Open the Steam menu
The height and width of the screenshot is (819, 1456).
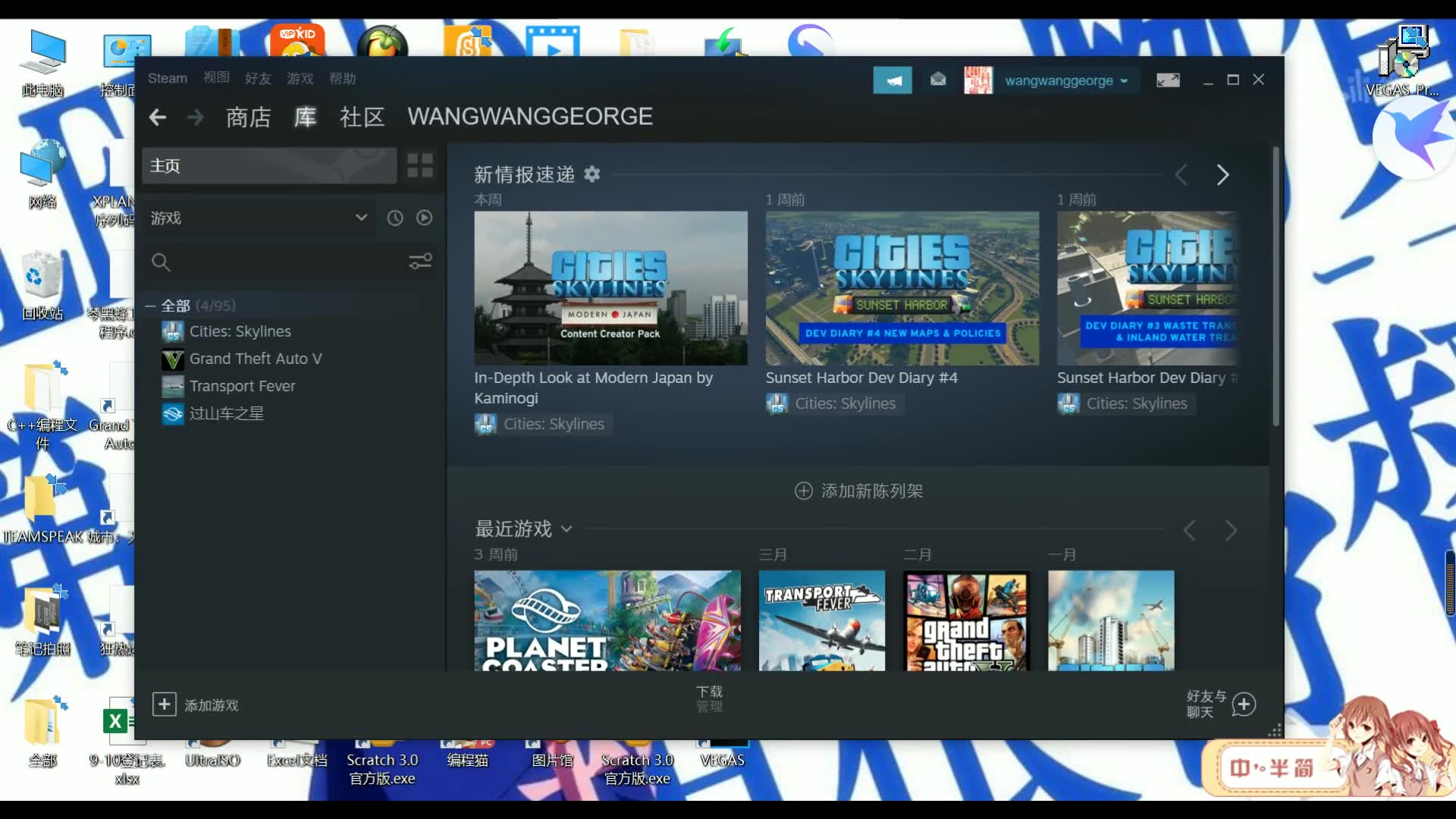(x=167, y=78)
